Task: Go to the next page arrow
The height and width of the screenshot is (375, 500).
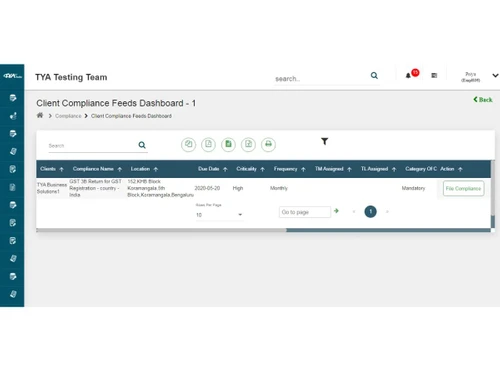Action: pos(387,211)
